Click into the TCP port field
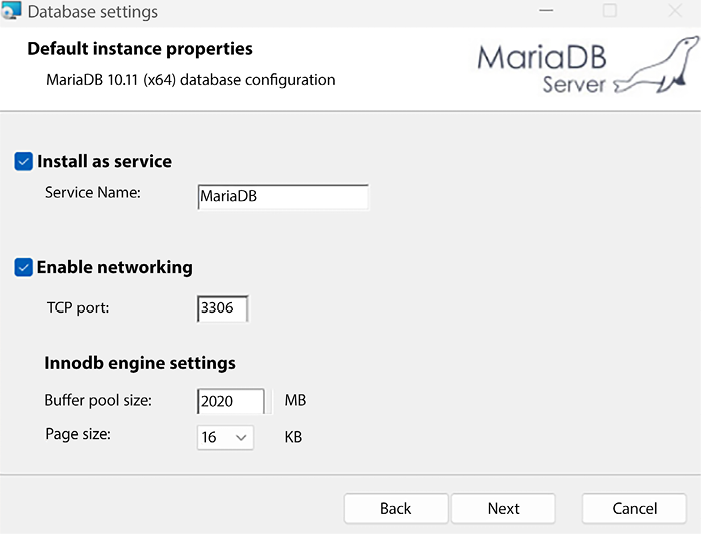 pyautogui.click(x=222, y=309)
